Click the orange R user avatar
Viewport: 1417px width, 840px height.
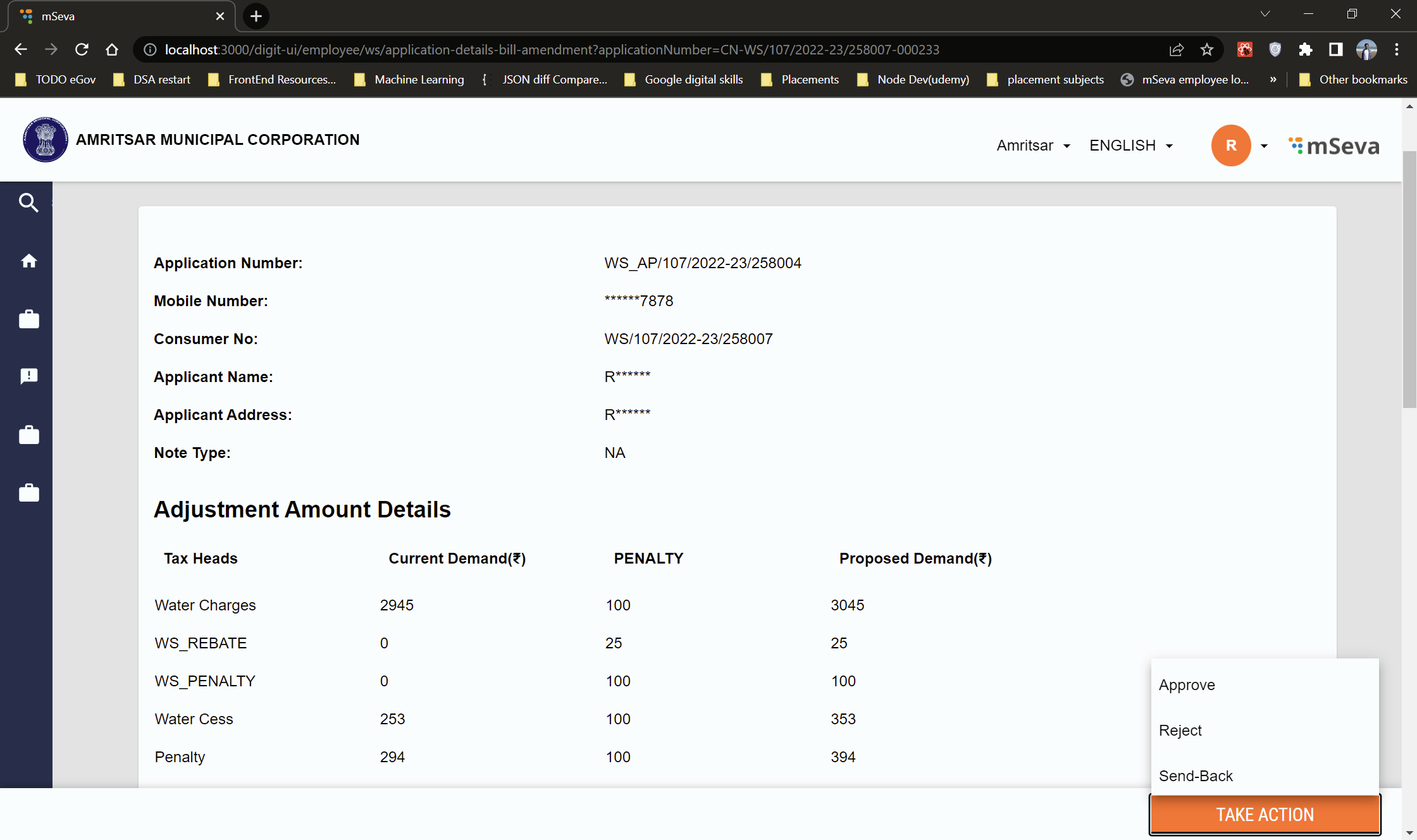coord(1230,145)
